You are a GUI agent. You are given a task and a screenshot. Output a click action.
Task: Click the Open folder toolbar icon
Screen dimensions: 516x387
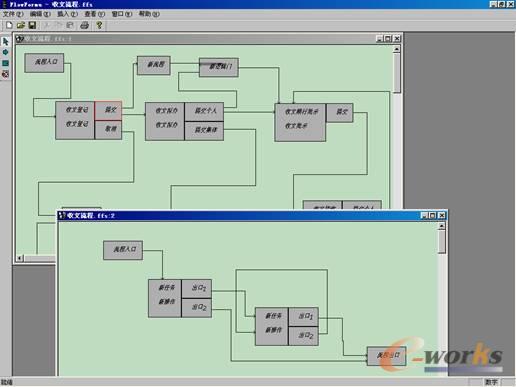coord(21,25)
